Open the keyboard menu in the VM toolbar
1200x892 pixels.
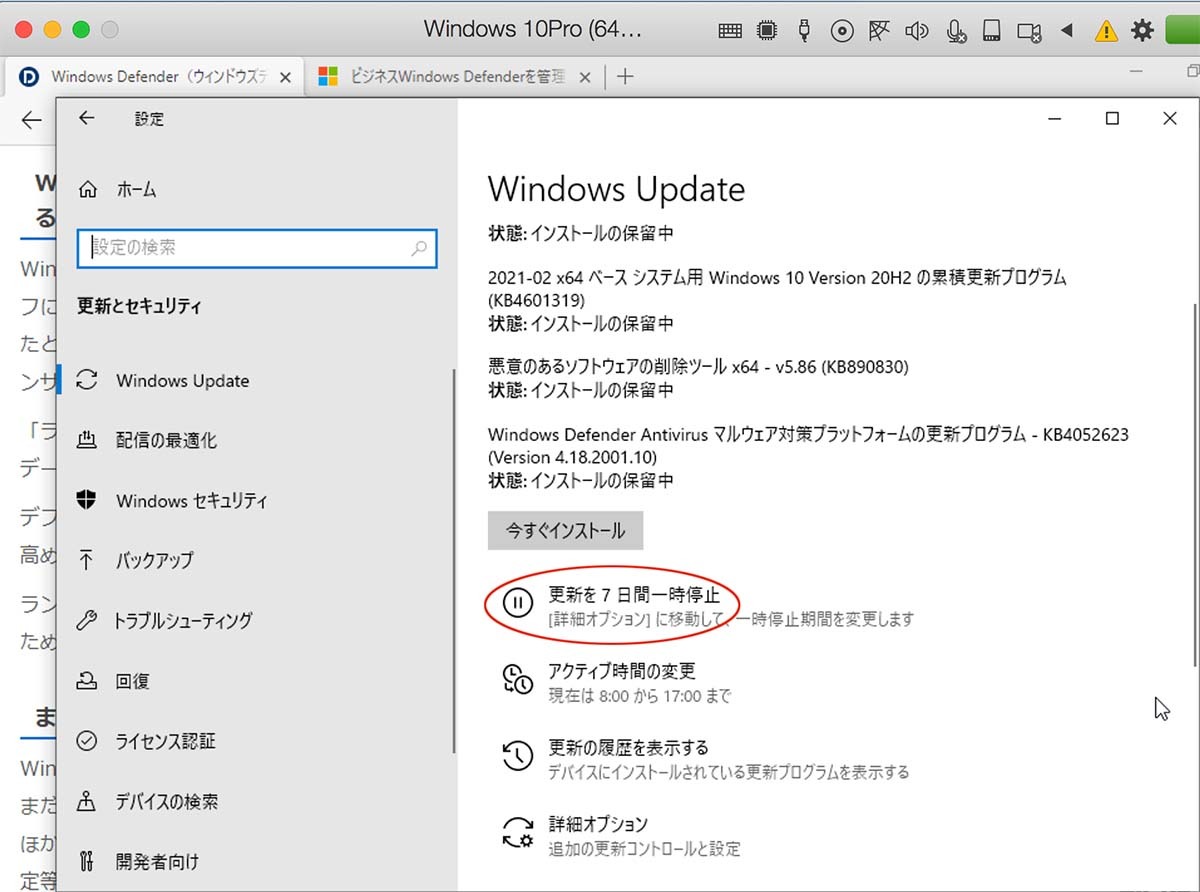[x=730, y=31]
